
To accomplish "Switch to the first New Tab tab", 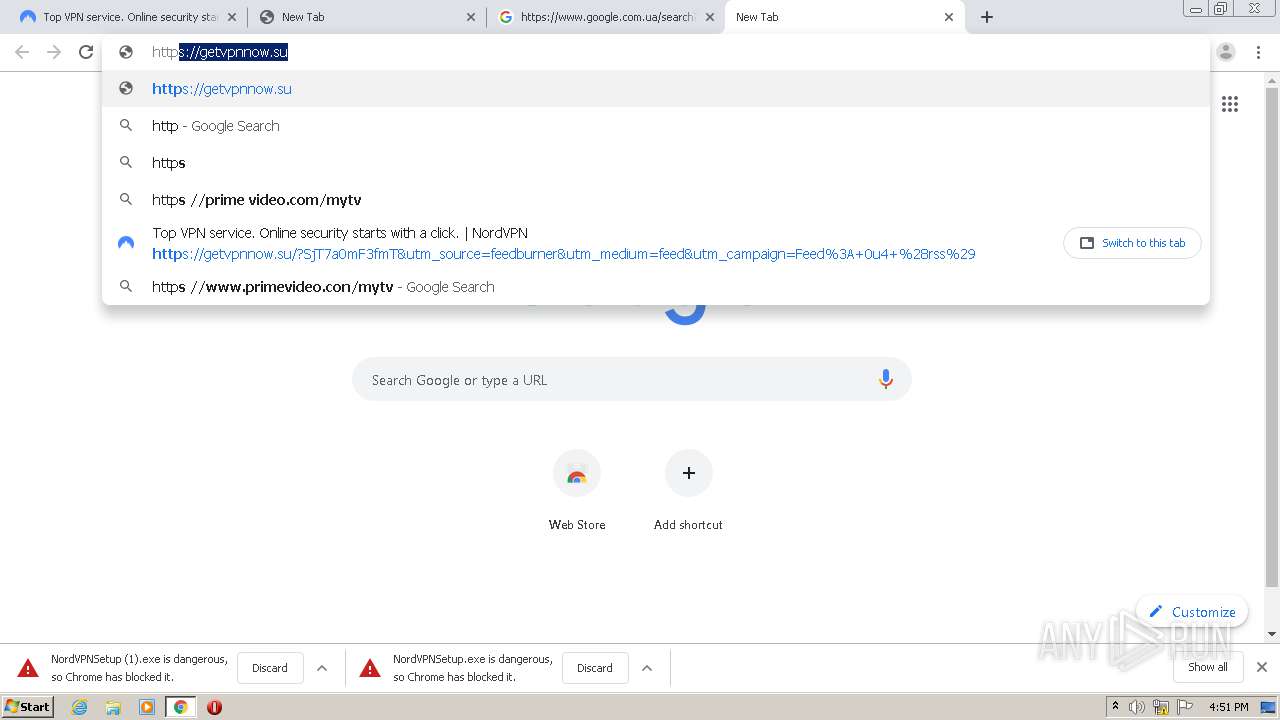I will click(365, 17).
